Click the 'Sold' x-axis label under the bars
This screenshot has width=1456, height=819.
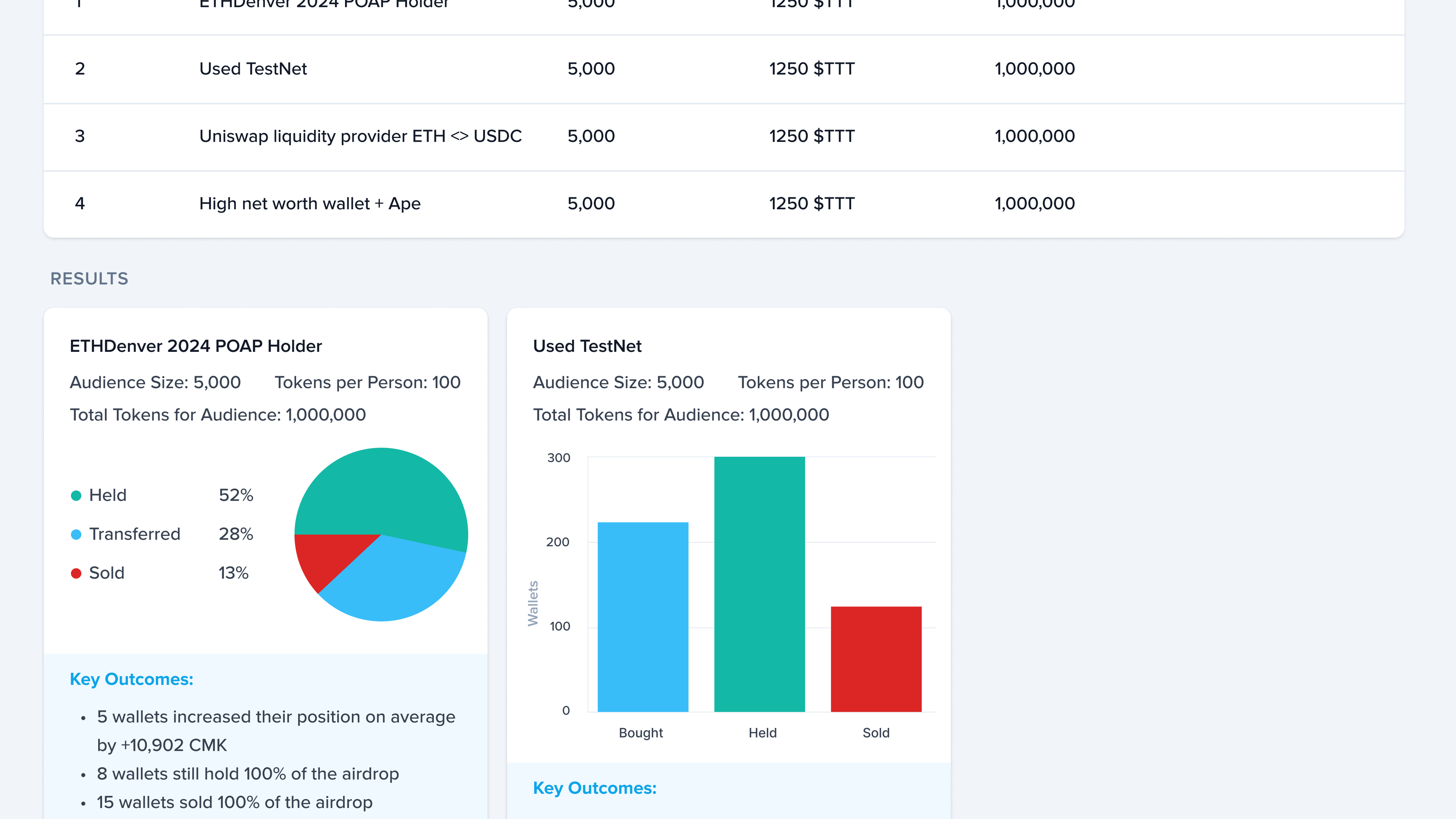(876, 733)
